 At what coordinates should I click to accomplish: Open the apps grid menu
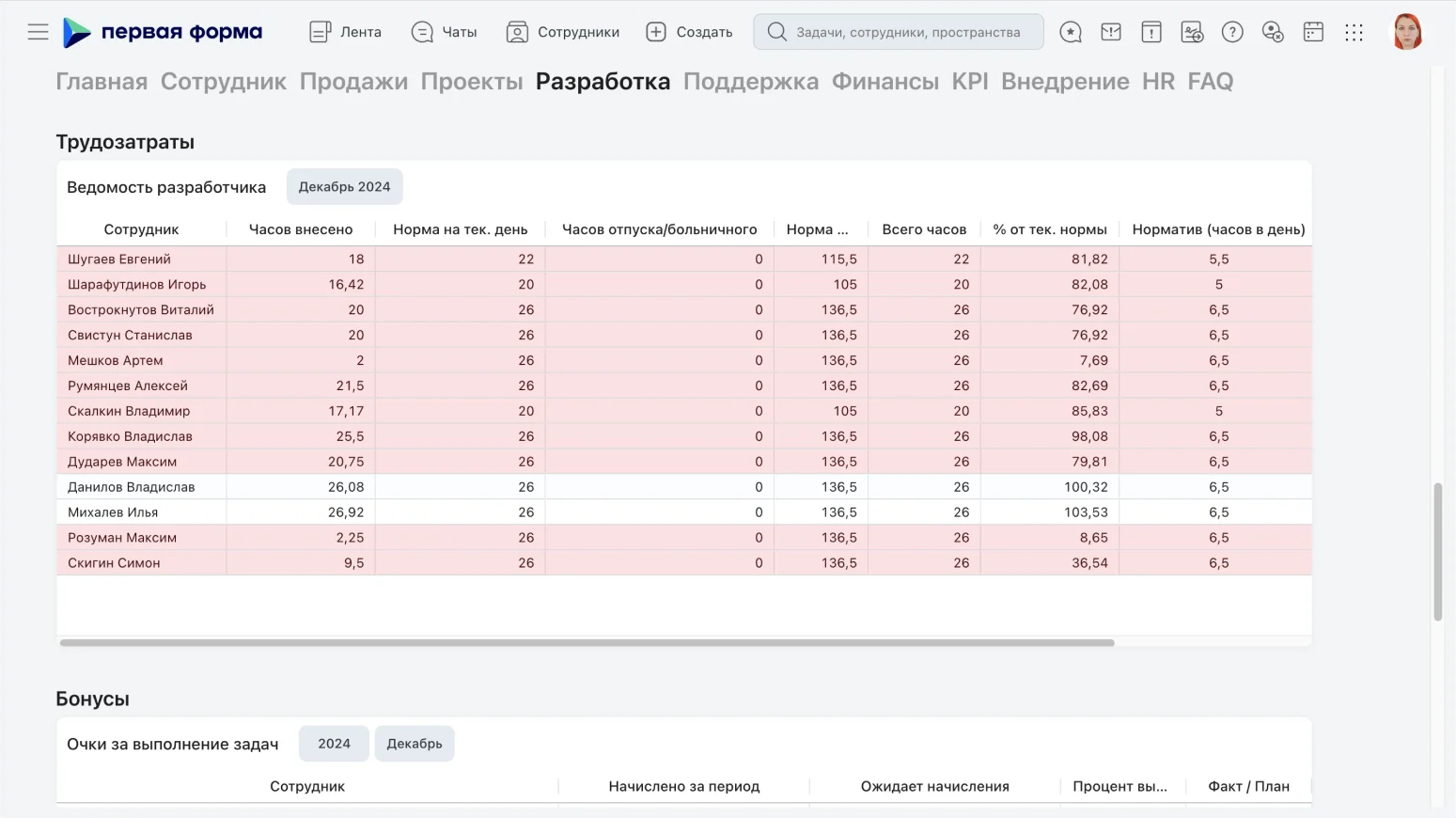click(1354, 32)
